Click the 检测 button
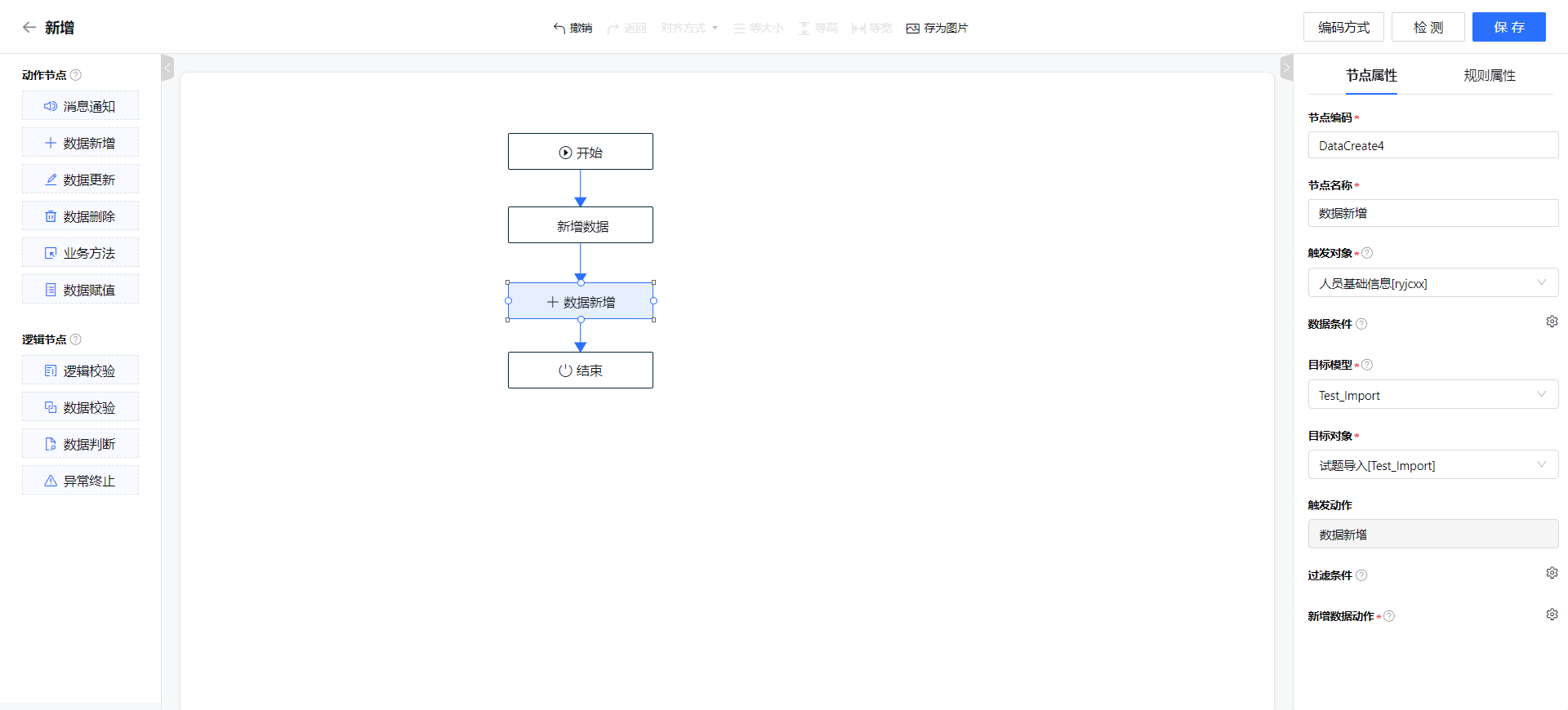 (1428, 27)
